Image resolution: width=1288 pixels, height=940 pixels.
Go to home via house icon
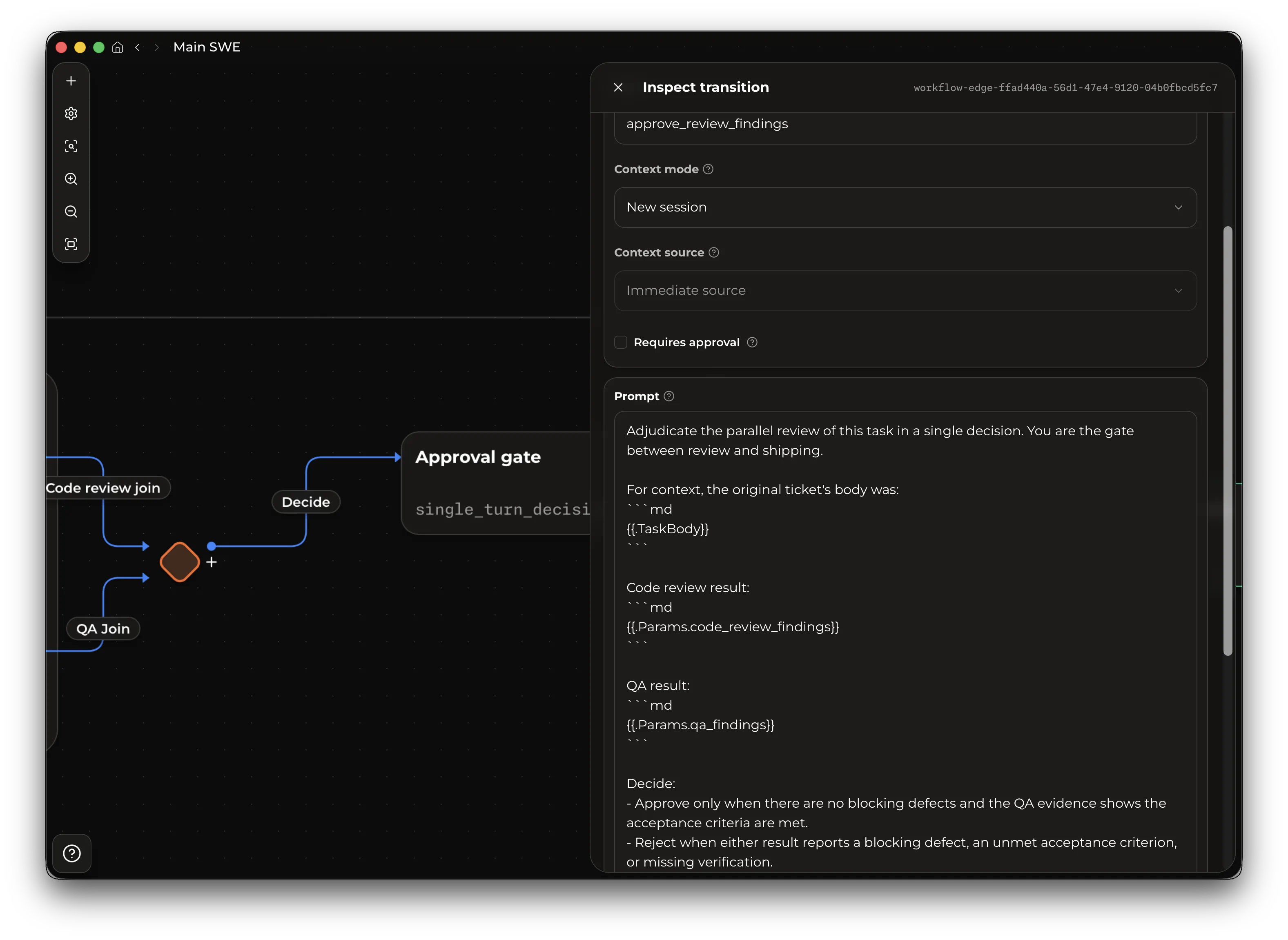118,47
